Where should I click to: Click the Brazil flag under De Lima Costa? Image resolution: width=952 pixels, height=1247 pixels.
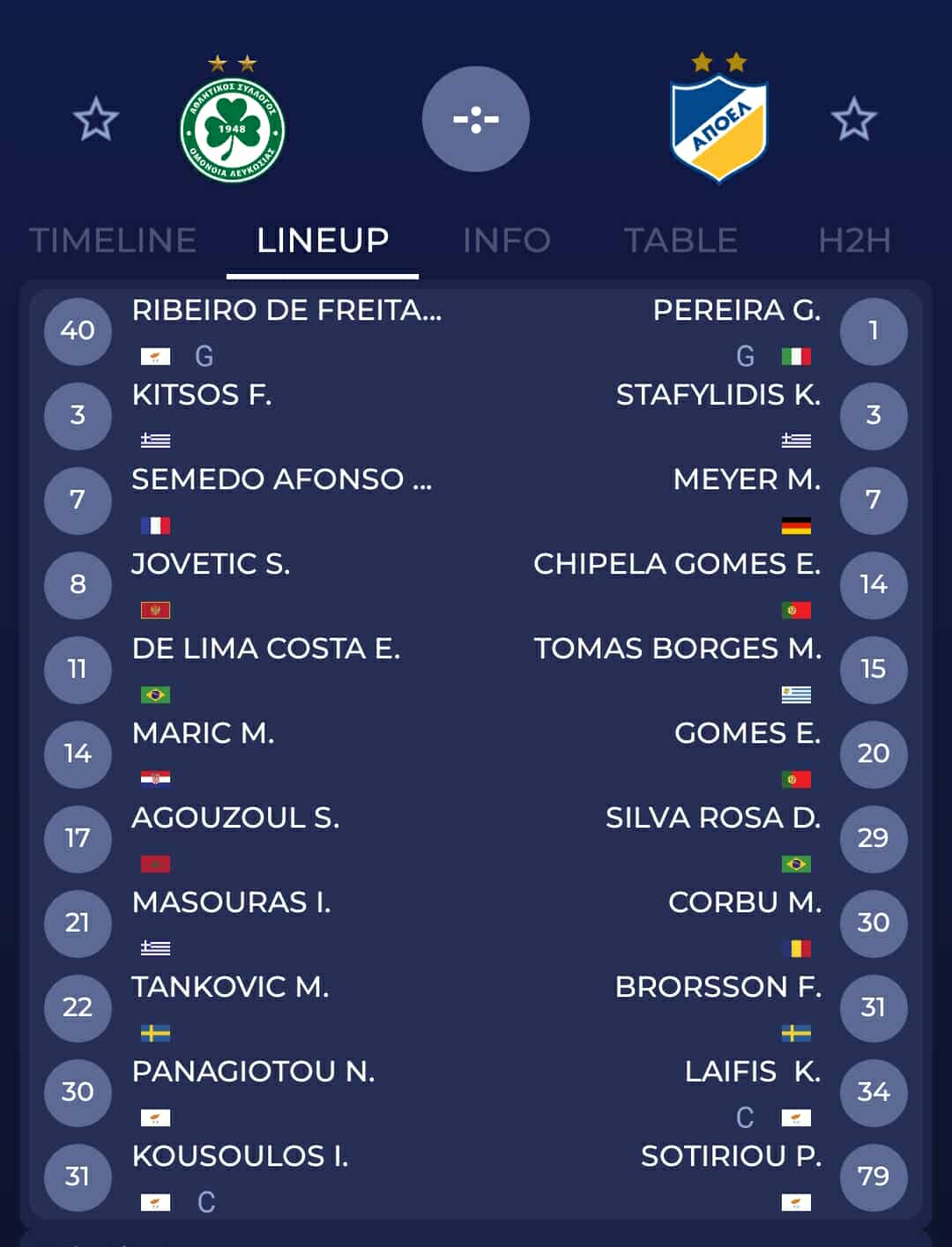coord(155,694)
